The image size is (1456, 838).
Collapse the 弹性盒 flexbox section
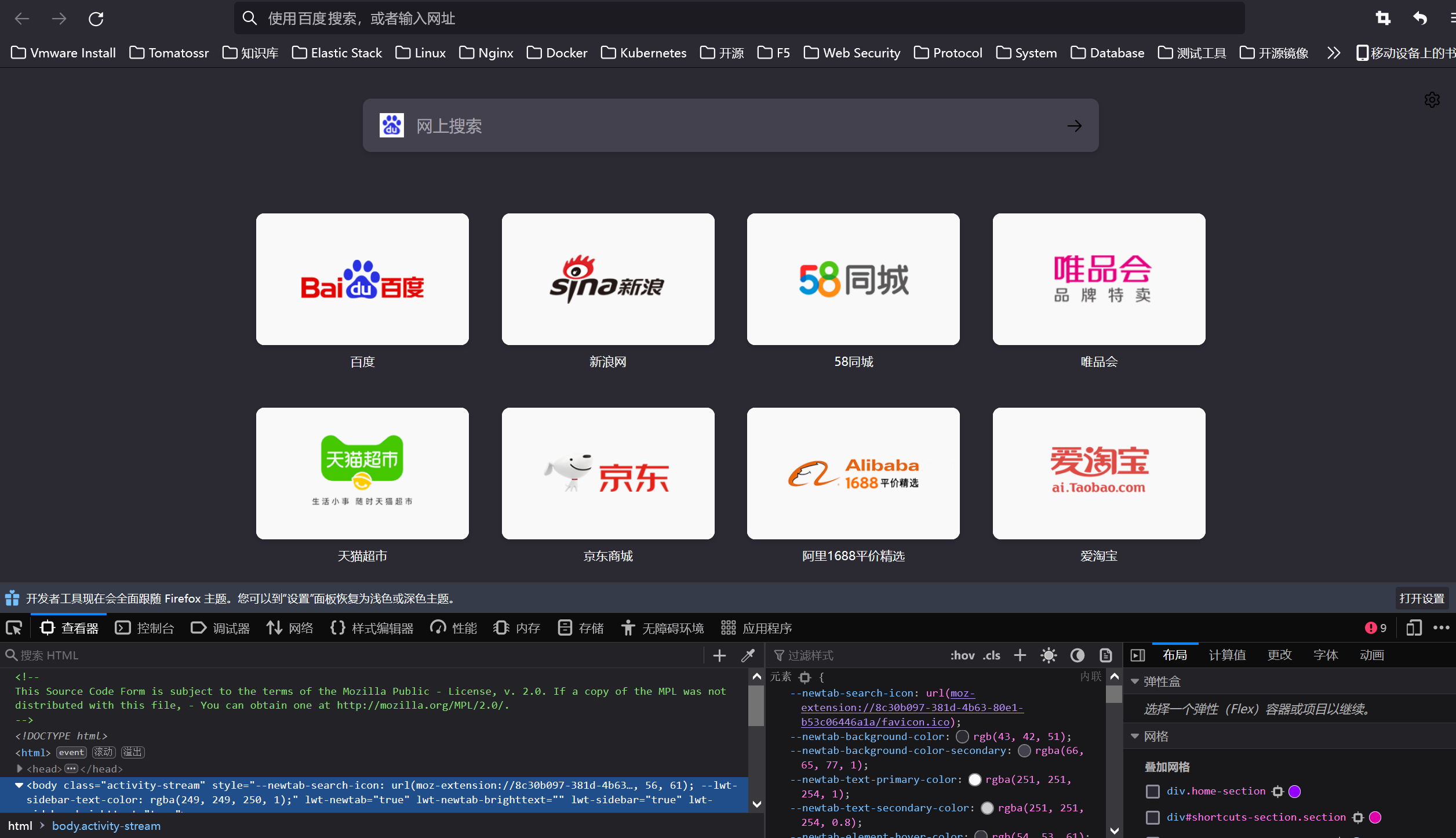[x=1135, y=681]
